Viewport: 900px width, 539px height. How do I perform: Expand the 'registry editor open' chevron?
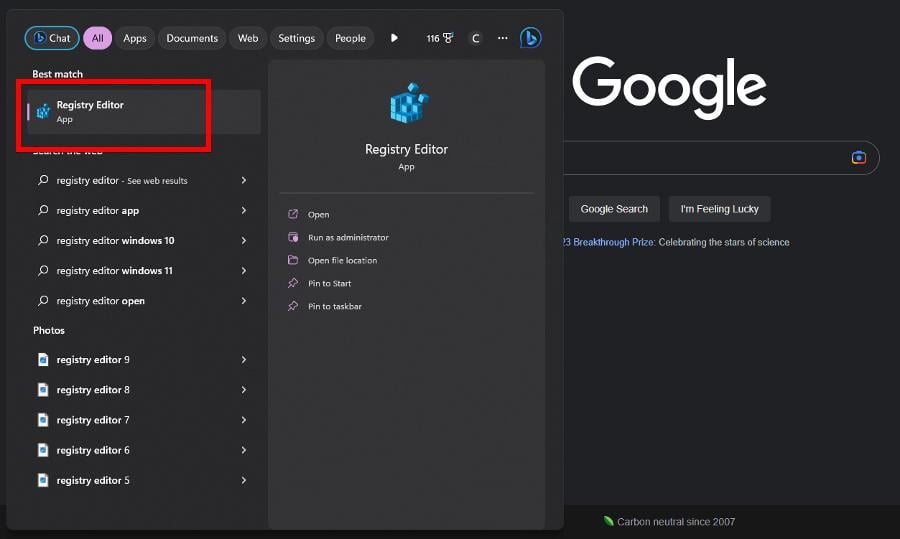244,301
